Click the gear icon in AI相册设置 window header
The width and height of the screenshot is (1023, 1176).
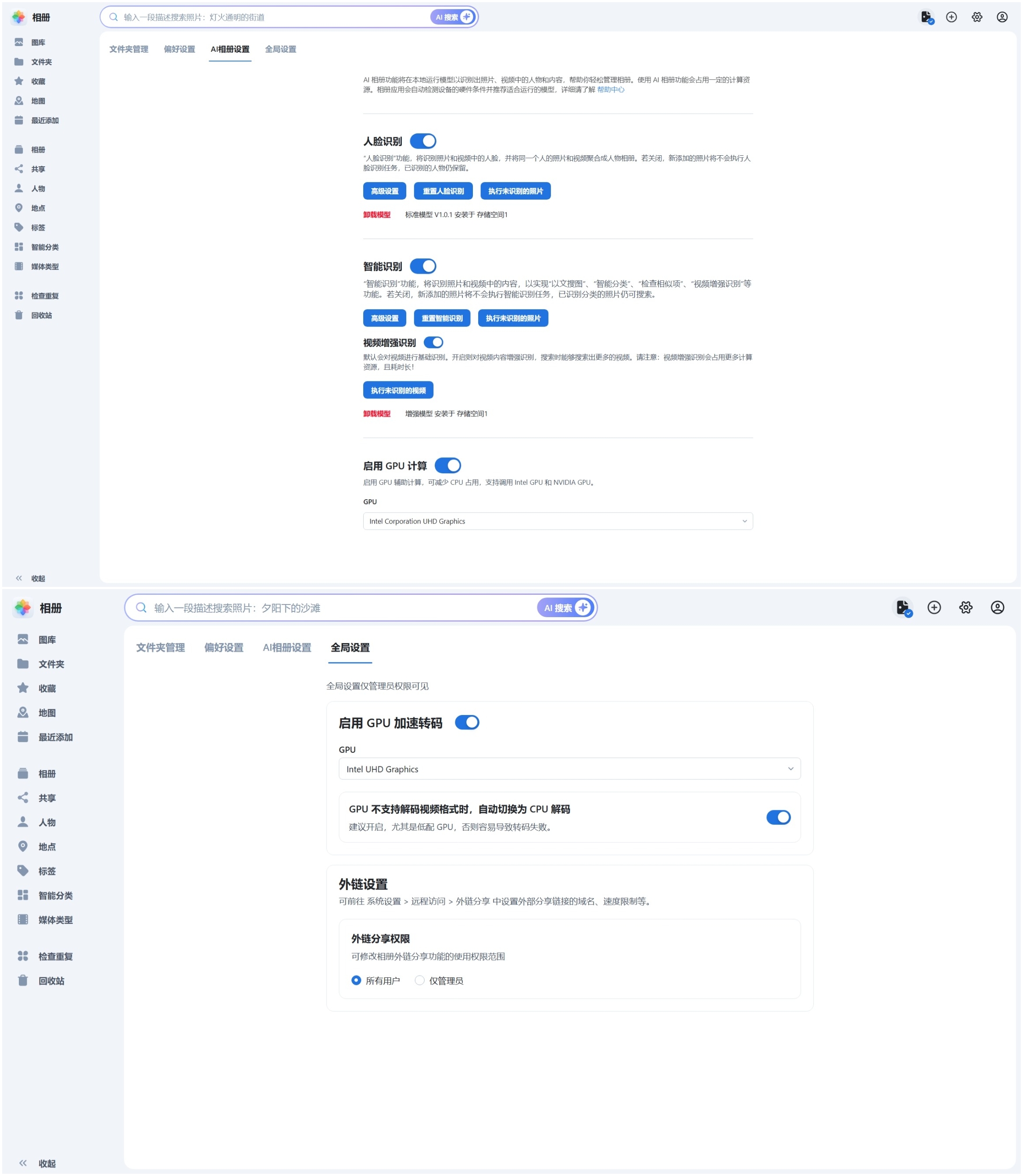(977, 17)
